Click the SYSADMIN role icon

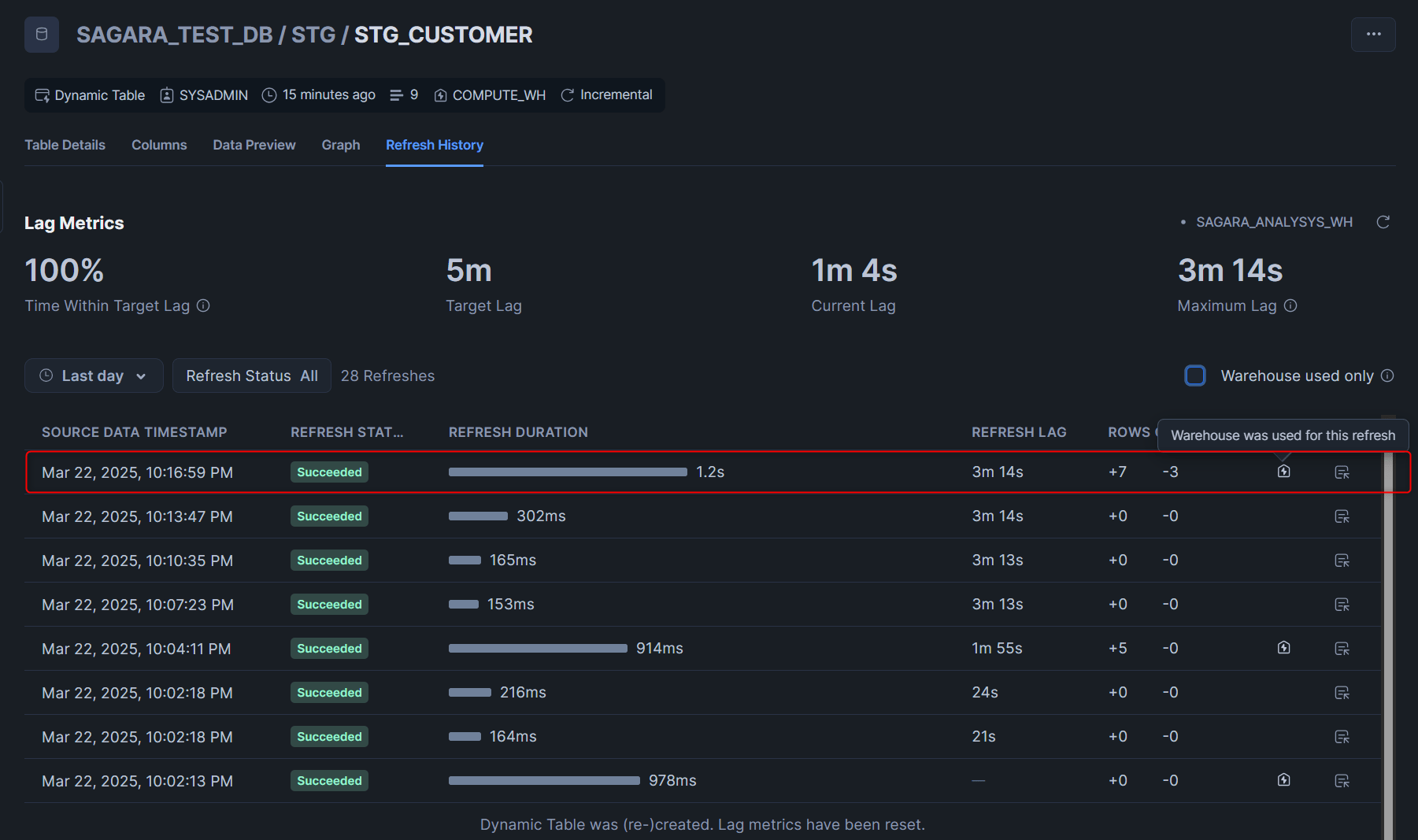(167, 95)
